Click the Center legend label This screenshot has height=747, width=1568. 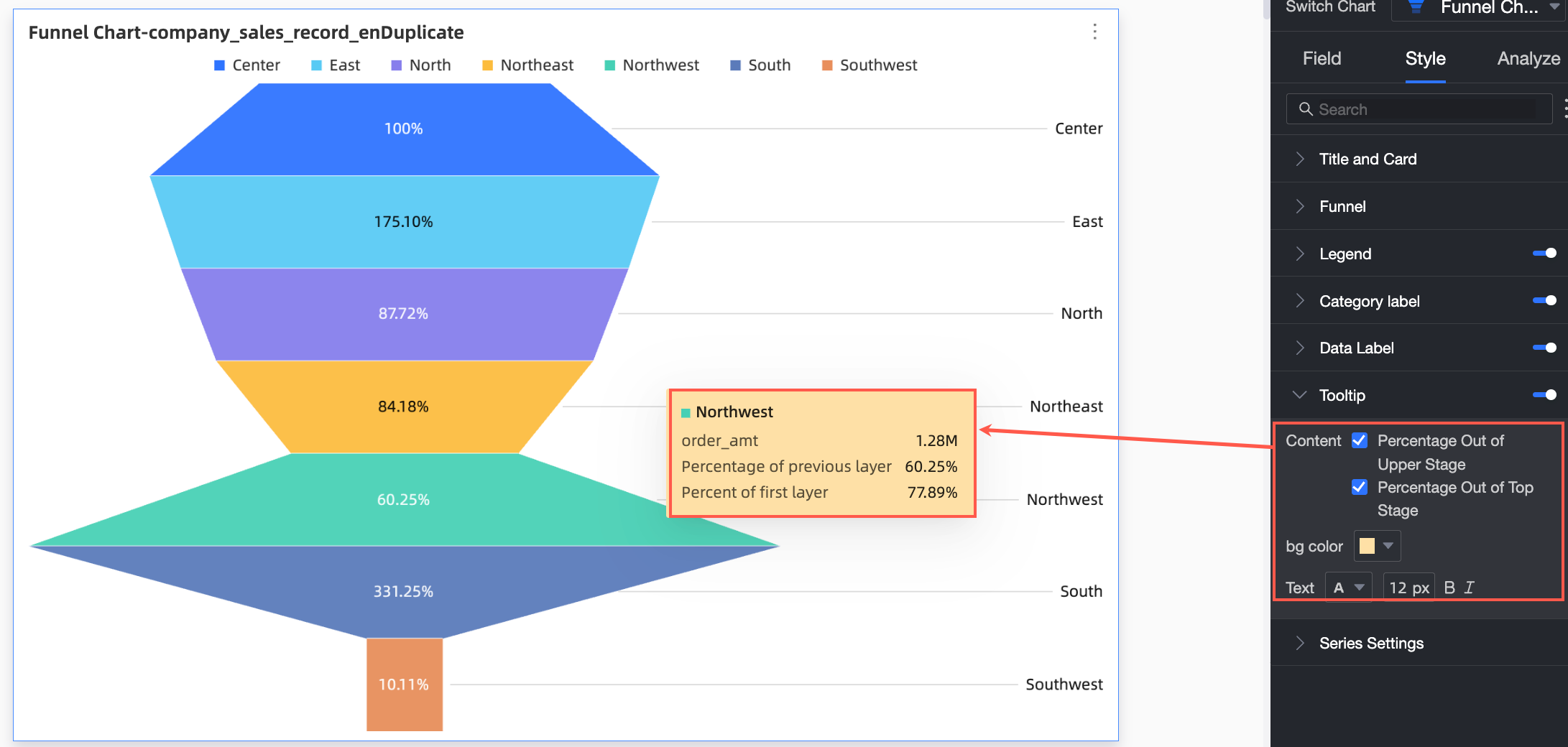pos(256,65)
